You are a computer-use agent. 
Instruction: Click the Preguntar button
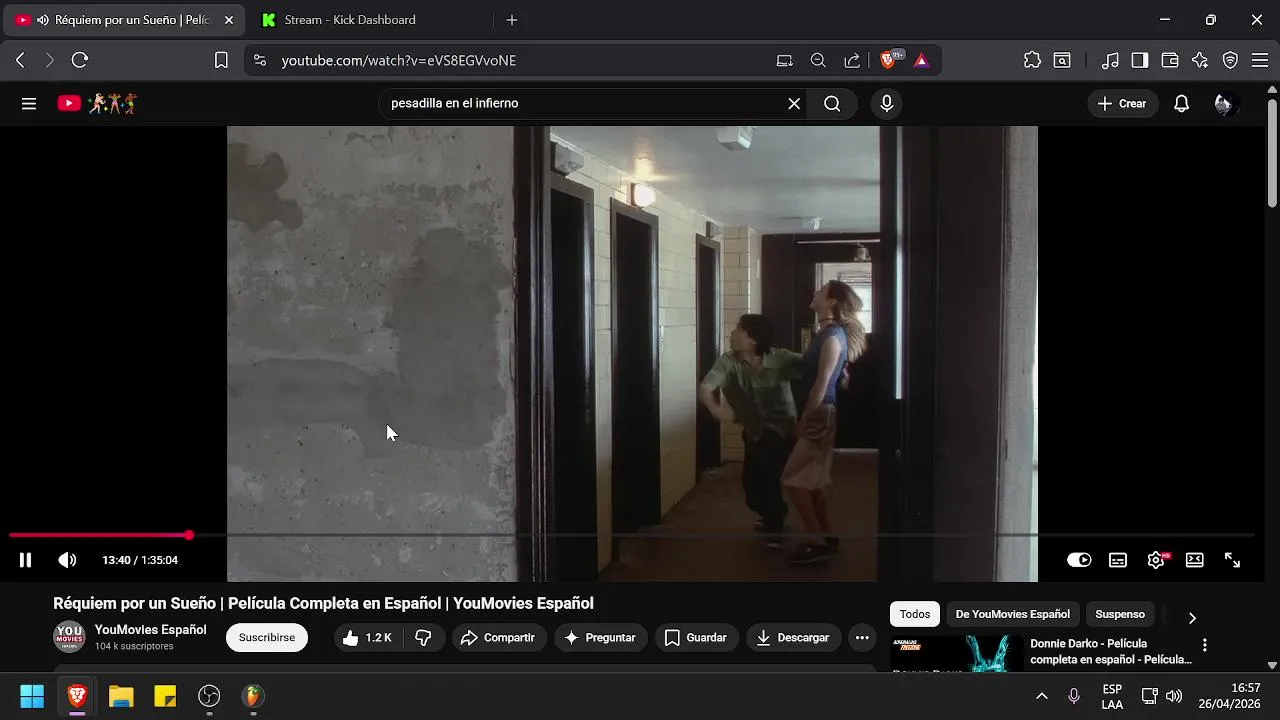[x=600, y=637]
